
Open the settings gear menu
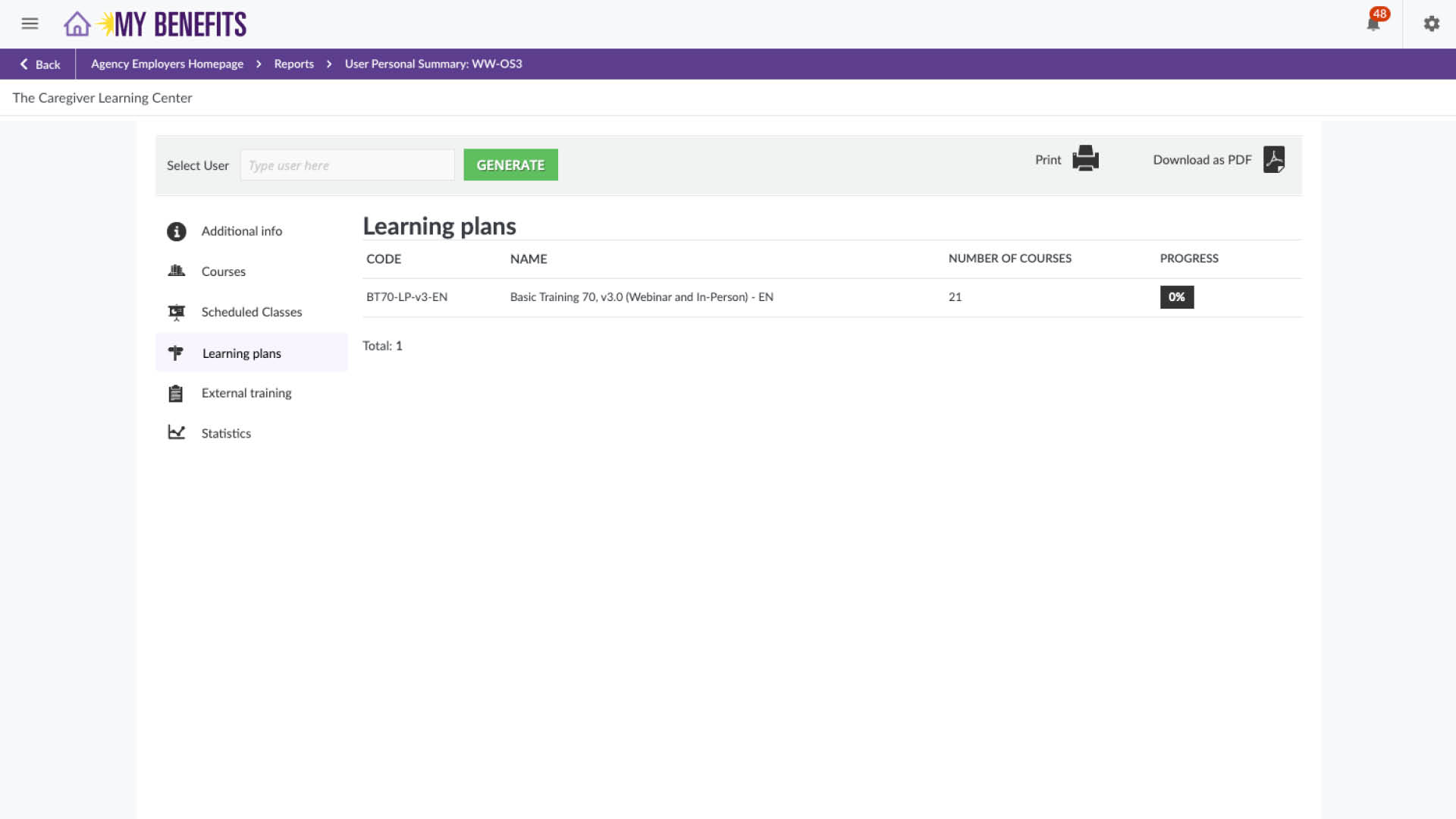tap(1432, 24)
